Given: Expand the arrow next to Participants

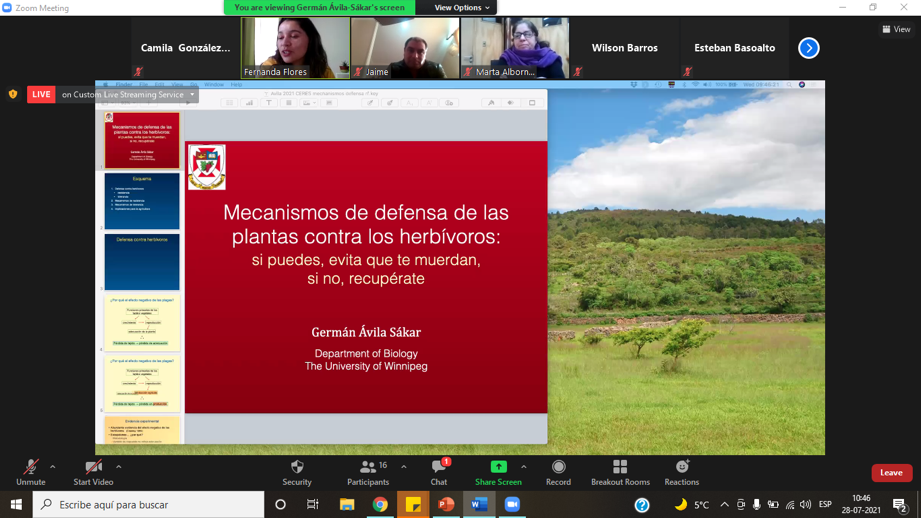Looking at the screenshot, I should [403, 467].
